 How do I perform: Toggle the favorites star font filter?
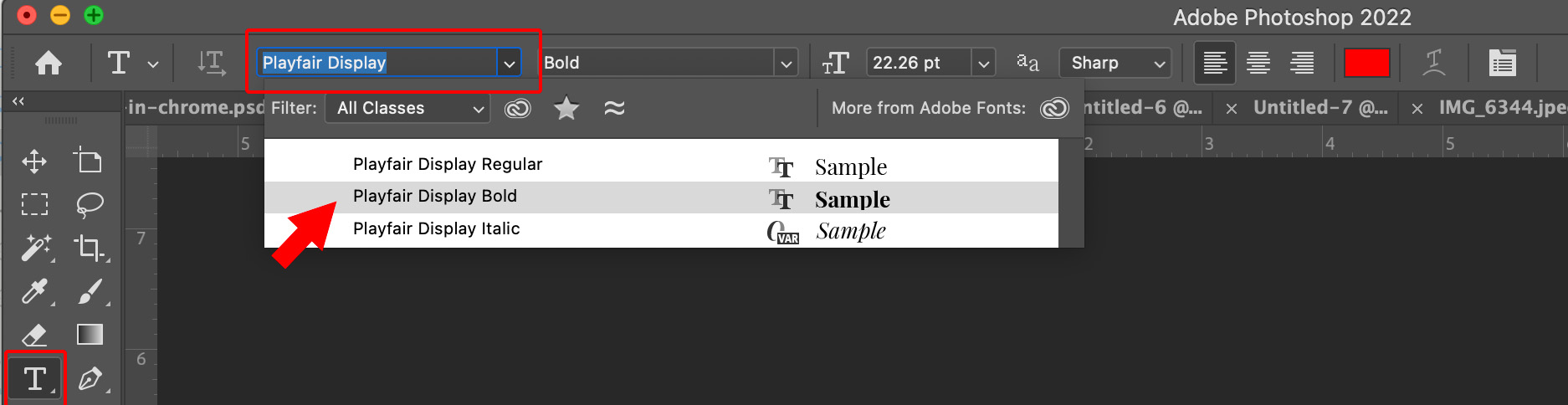click(566, 108)
